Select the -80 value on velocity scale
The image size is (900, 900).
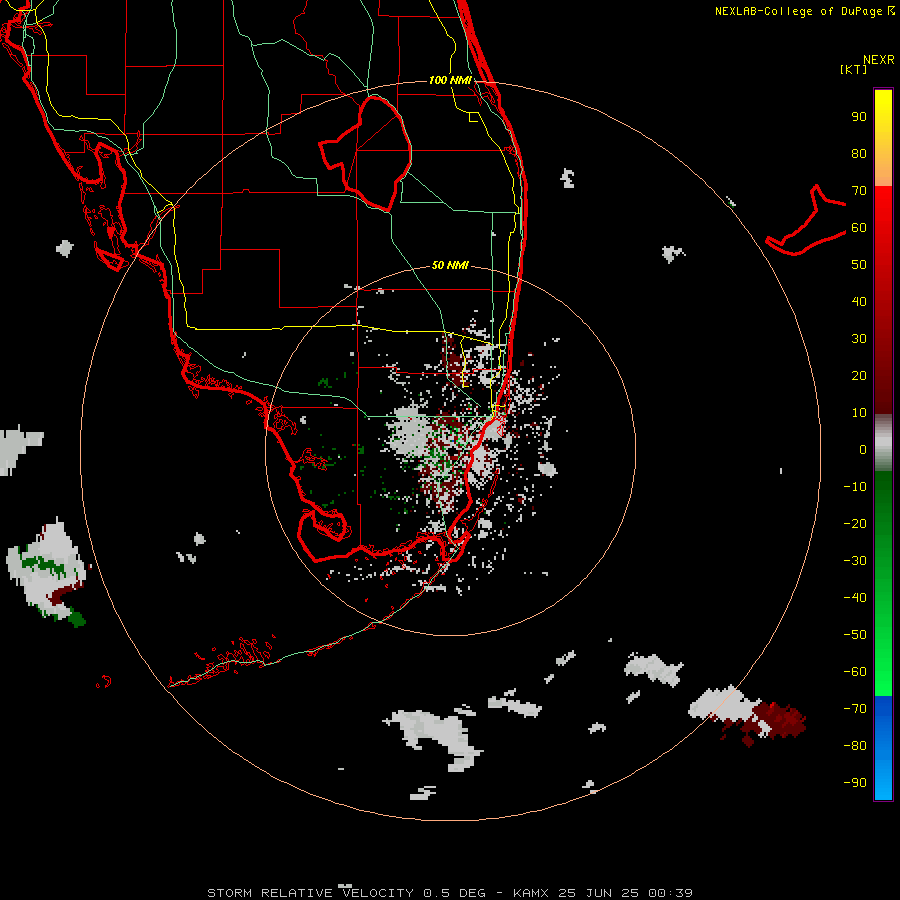click(x=855, y=746)
